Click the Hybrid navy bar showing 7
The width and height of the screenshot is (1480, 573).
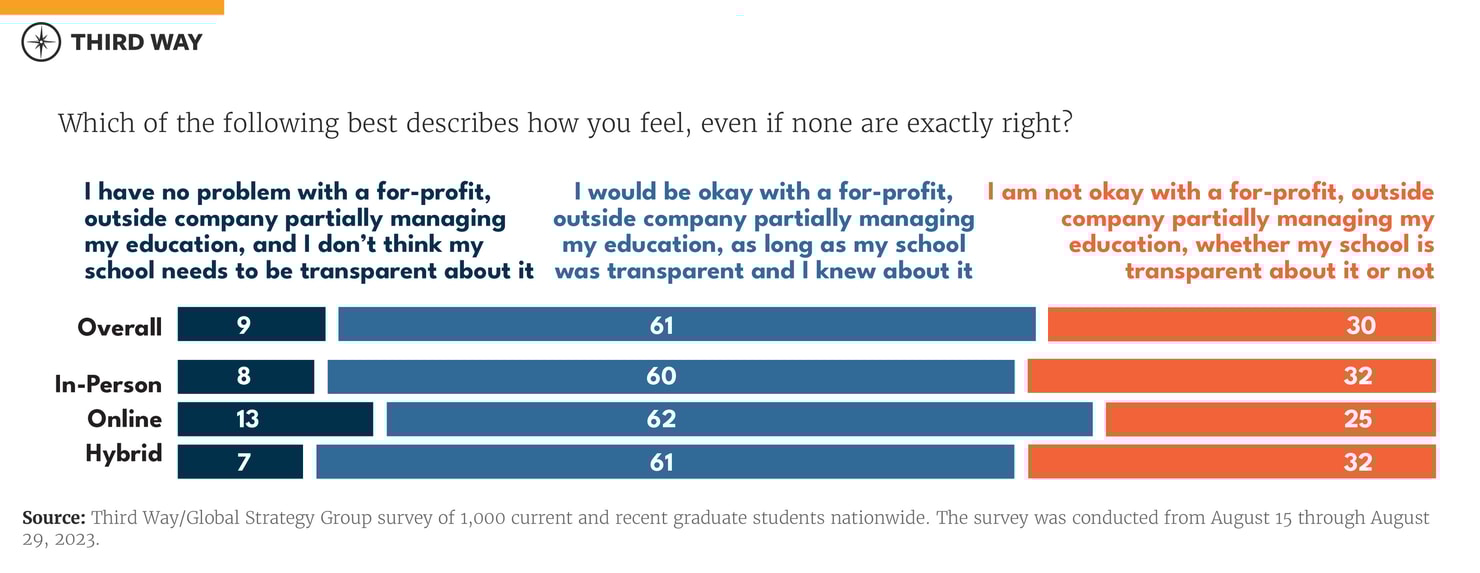click(240, 462)
